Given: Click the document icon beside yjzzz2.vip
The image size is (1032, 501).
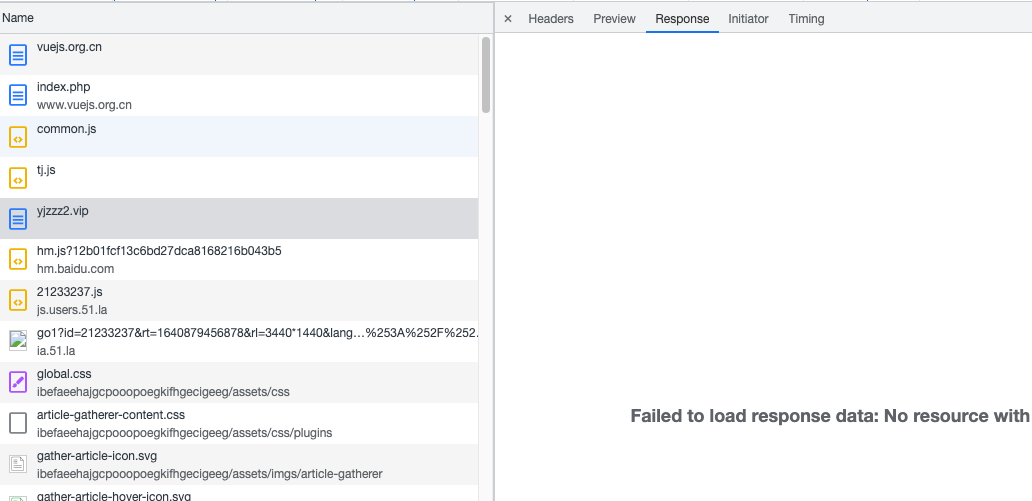Looking at the screenshot, I should point(17,219).
